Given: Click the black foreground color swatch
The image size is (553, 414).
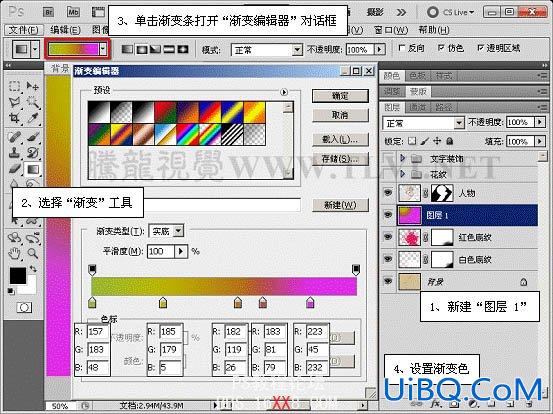Looking at the screenshot, I should click(18, 276).
